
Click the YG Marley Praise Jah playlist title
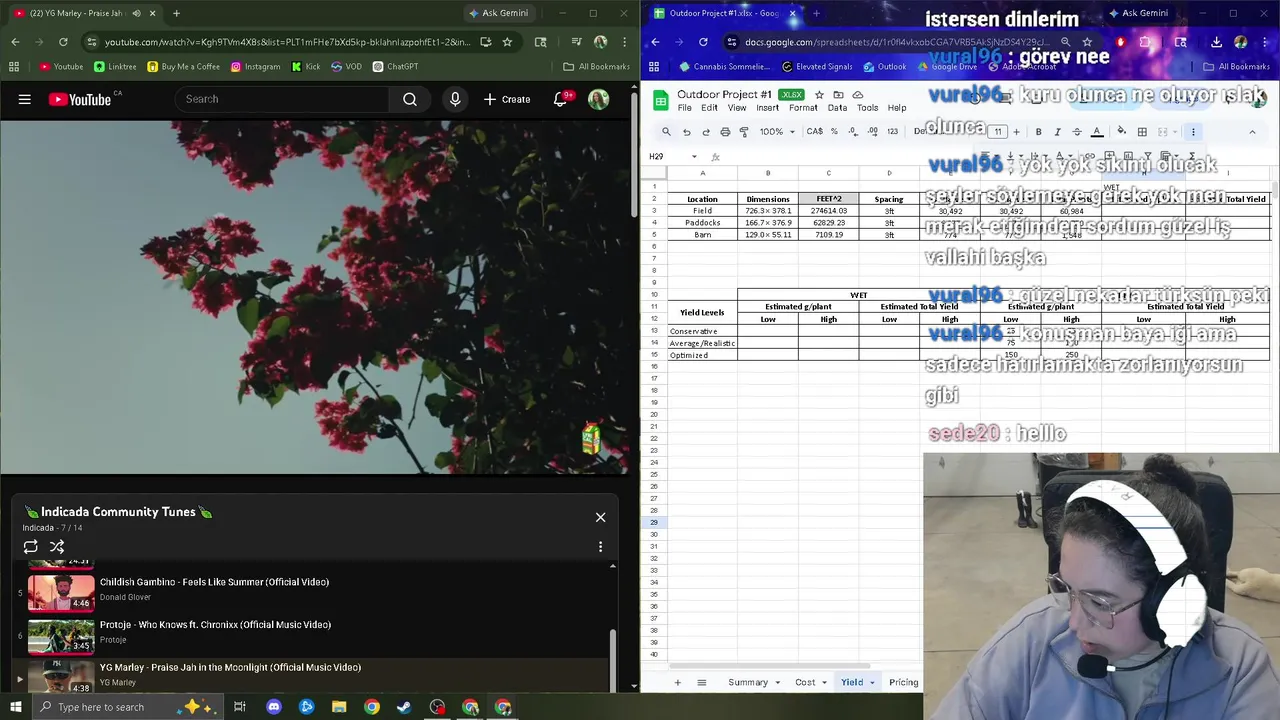pyautogui.click(x=230, y=667)
